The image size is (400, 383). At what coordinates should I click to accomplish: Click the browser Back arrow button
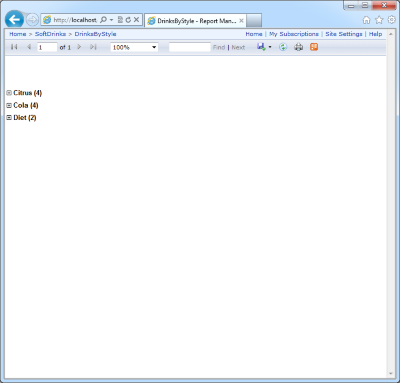[x=14, y=20]
